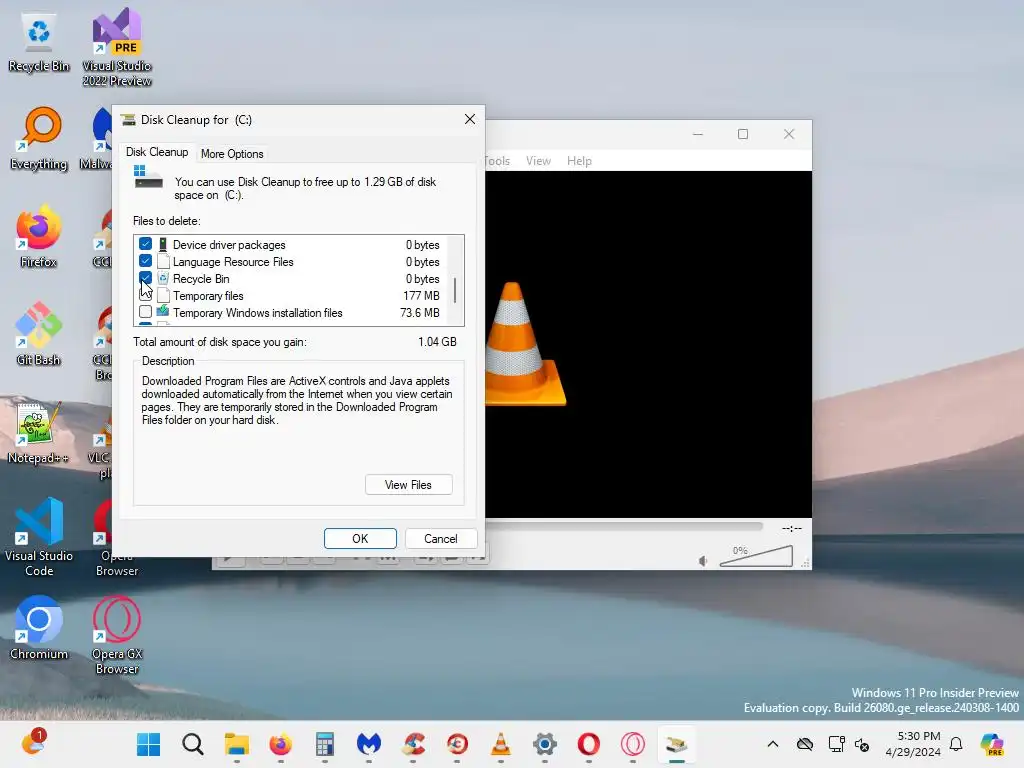The width and height of the screenshot is (1024, 768).
Task: Open Settings gear in the taskbar
Action: 545,744
